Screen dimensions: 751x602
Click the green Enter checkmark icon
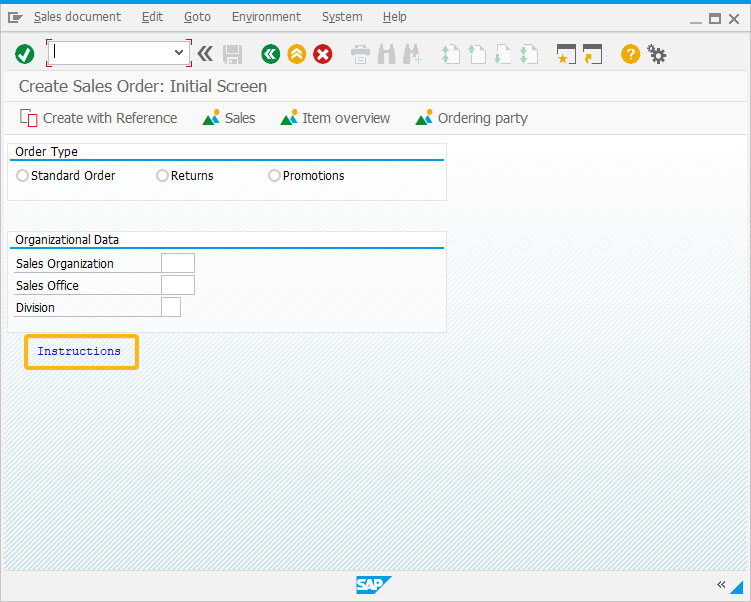coord(24,54)
